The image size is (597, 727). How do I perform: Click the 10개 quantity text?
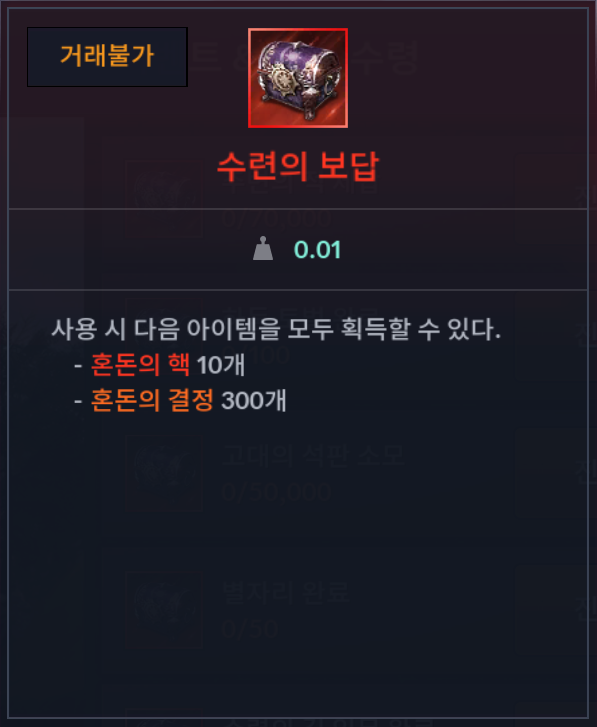pyautogui.click(x=221, y=364)
